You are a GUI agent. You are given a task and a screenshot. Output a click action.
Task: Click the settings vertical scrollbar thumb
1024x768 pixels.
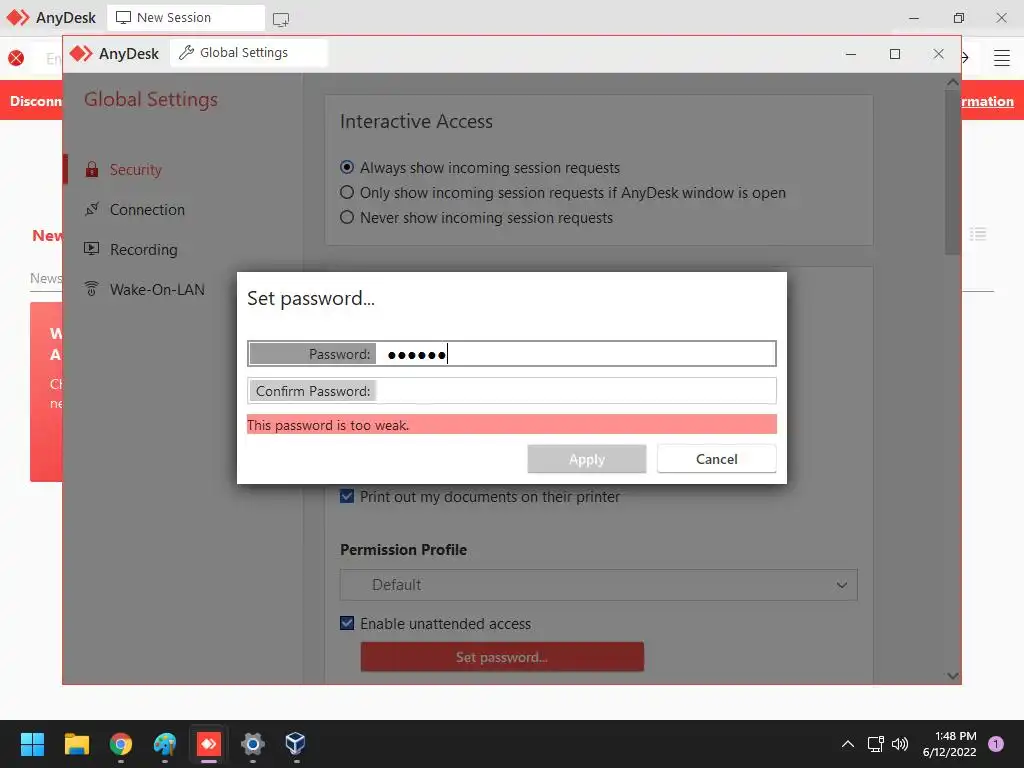(953, 172)
